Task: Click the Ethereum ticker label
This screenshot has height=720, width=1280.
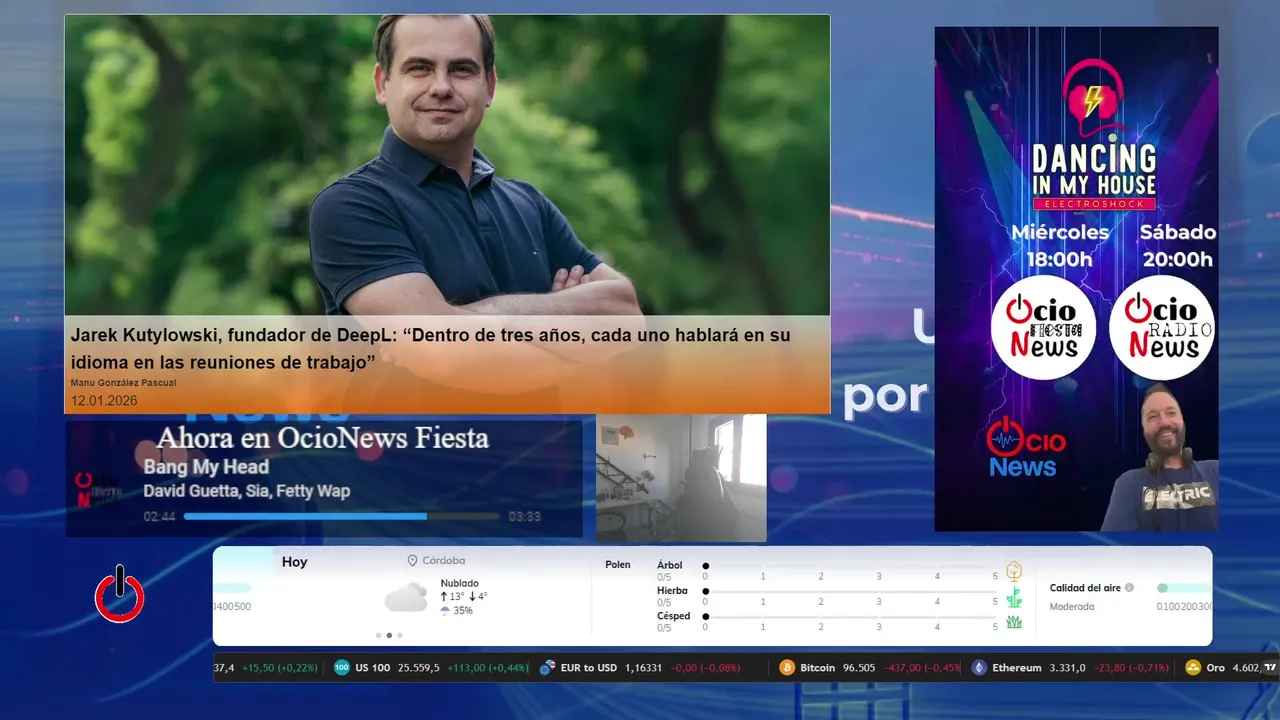Action: coord(1016,667)
